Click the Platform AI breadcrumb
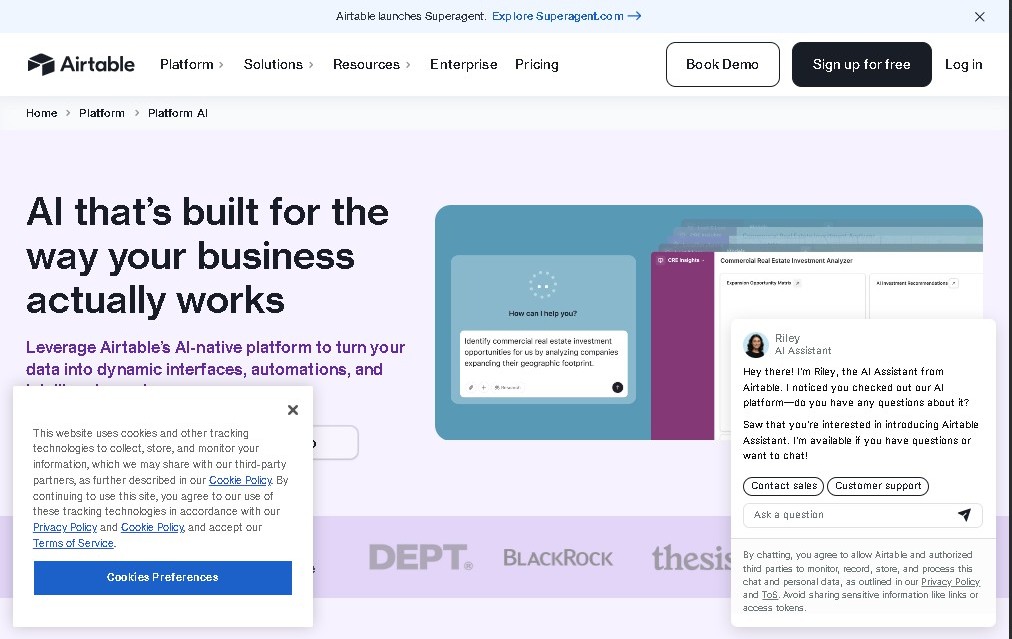 (177, 113)
